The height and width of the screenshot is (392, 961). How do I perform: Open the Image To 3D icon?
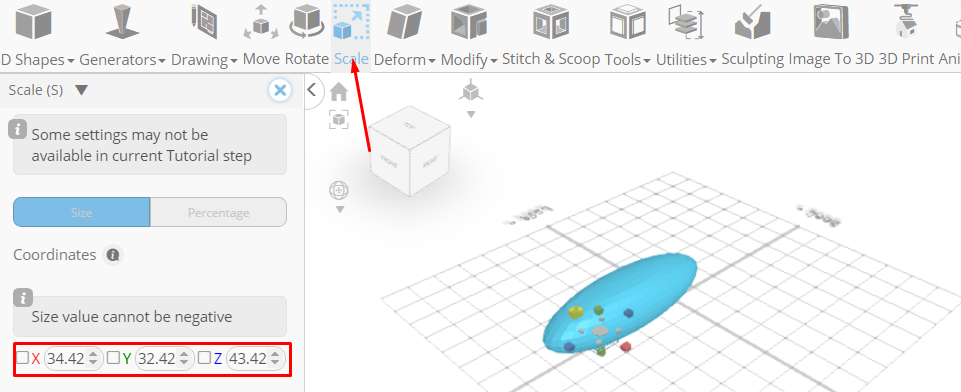pos(831,22)
